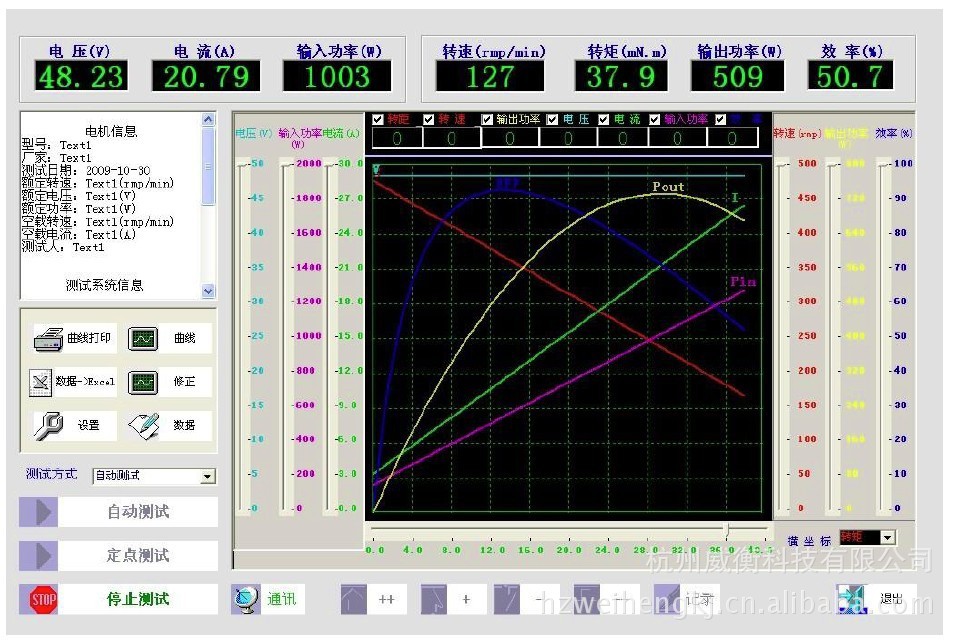
Task: Click the 空载电流: Text1(A) line
Action: click(x=79, y=234)
